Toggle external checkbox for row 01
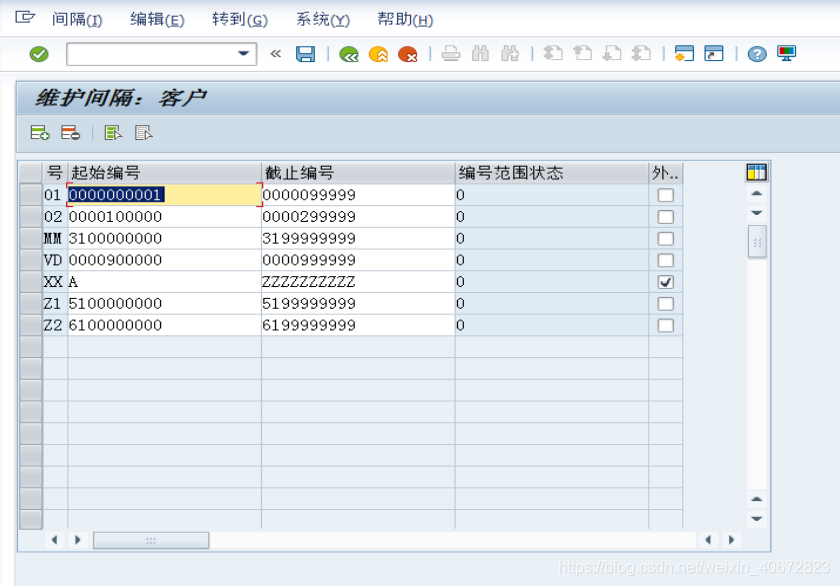The width and height of the screenshot is (840, 586). (665, 195)
